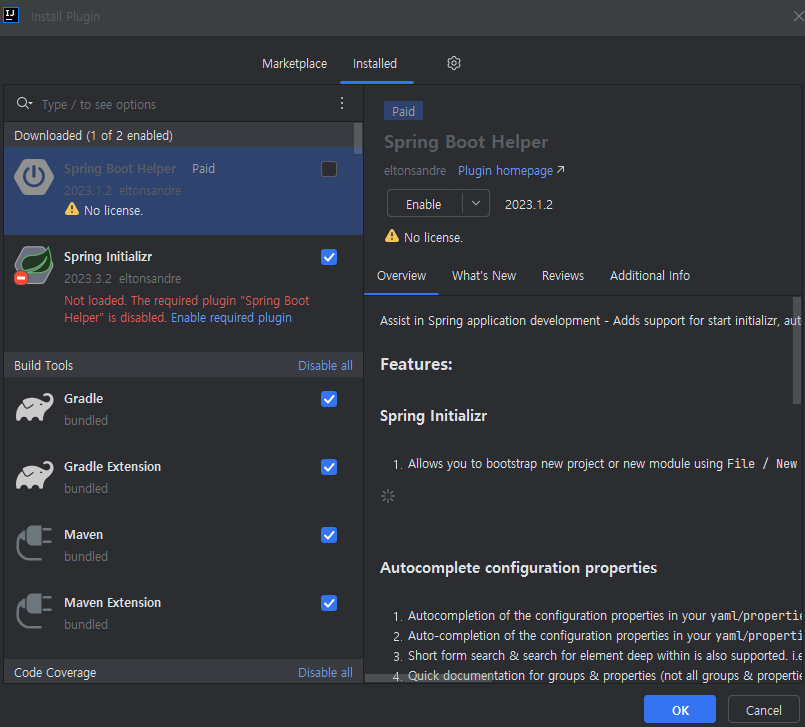805x727 pixels.
Task: Untick the Maven Extension checkbox
Action: click(x=329, y=603)
